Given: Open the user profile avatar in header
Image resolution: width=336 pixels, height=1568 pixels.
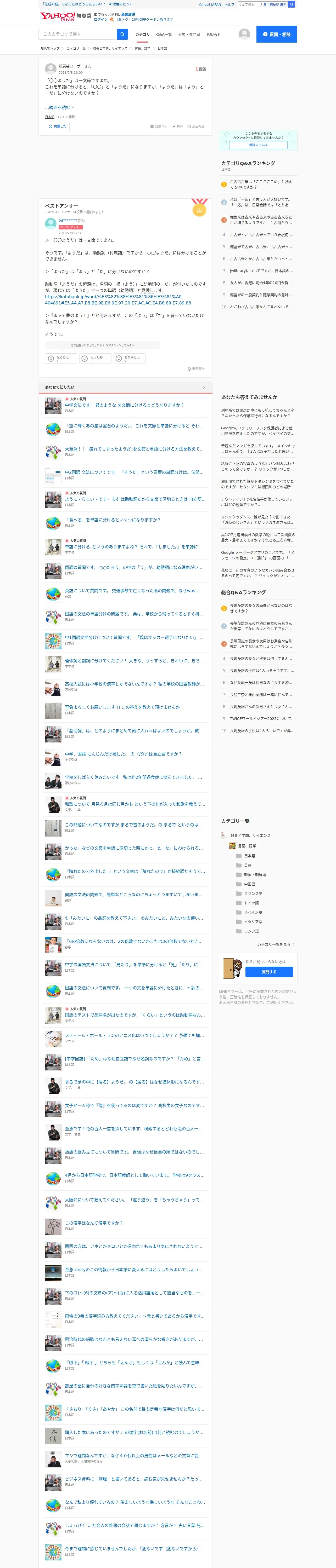Looking at the screenshot, I should 244,34.
